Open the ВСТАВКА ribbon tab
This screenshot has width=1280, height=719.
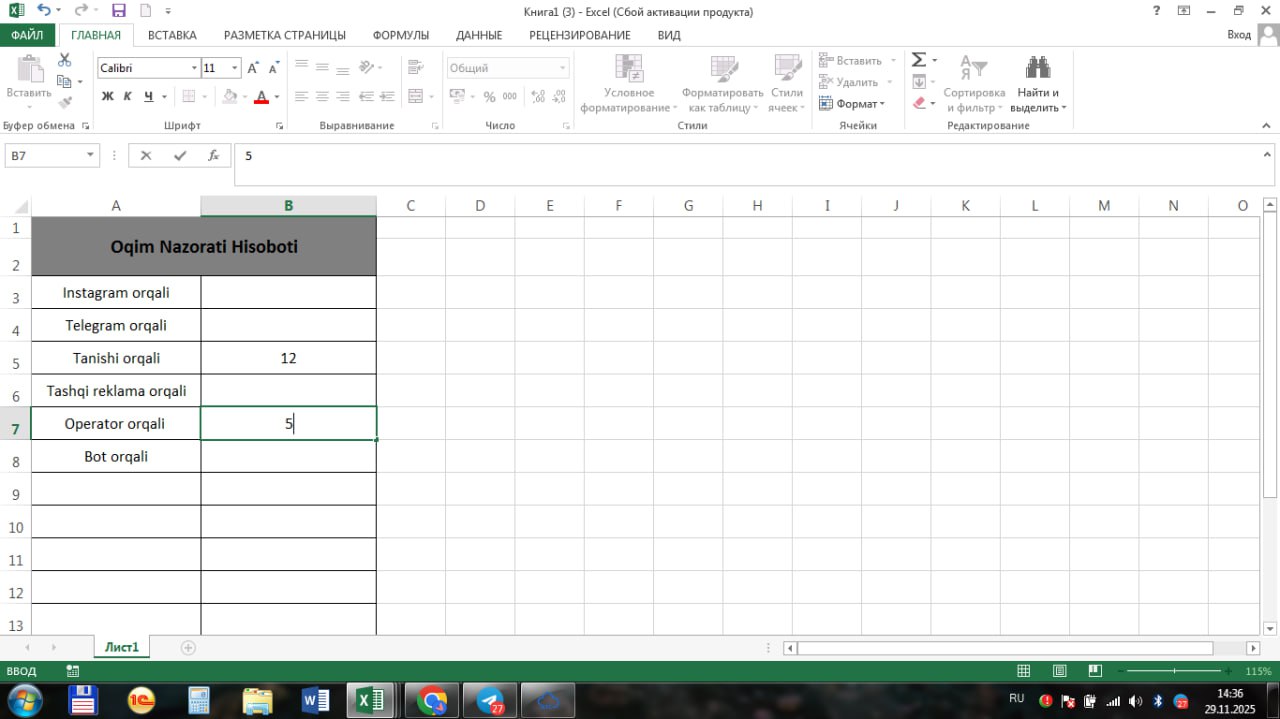pos(172,35)
